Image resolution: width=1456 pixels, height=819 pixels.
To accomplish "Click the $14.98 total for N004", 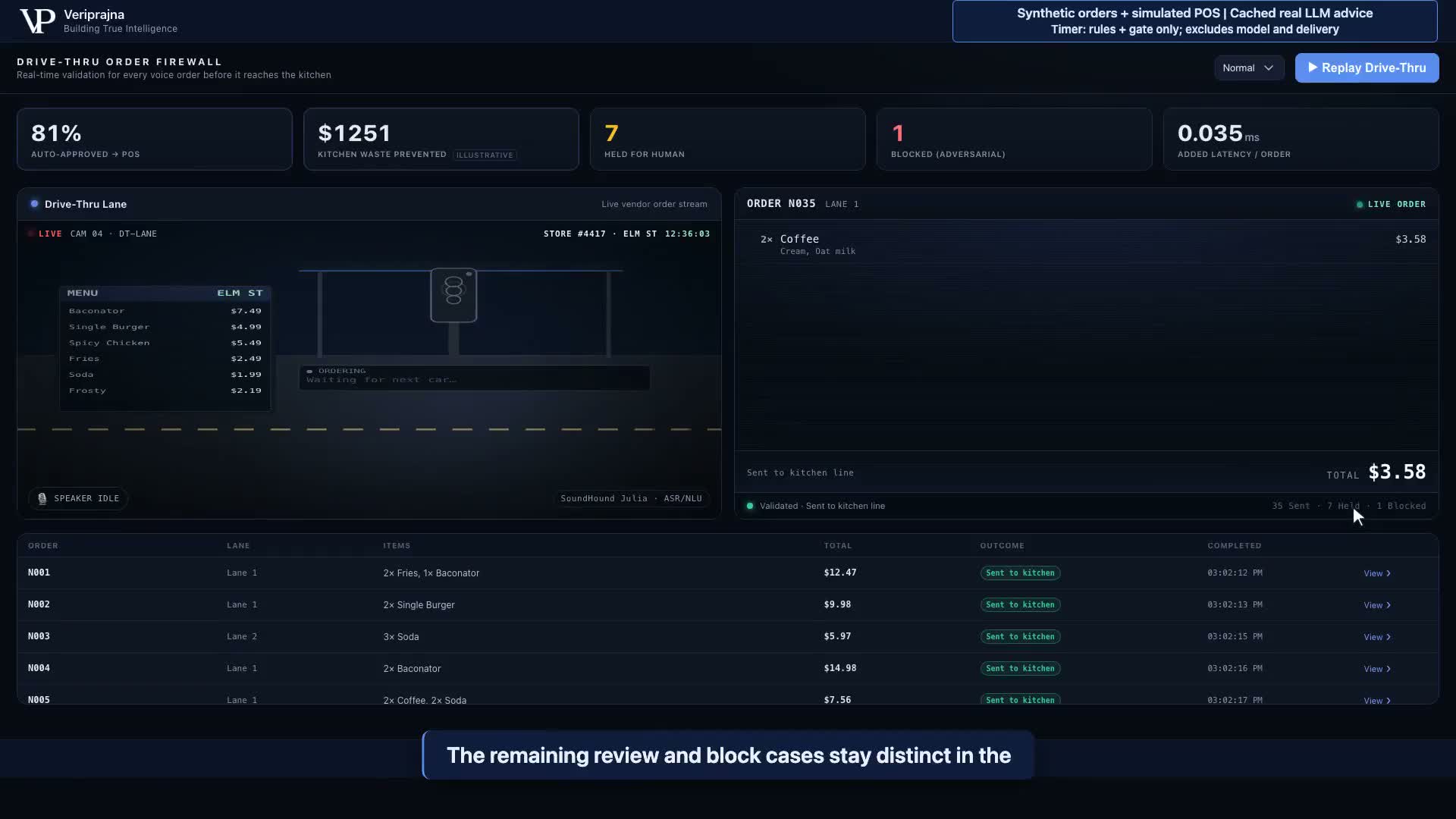I will (840, 669).
